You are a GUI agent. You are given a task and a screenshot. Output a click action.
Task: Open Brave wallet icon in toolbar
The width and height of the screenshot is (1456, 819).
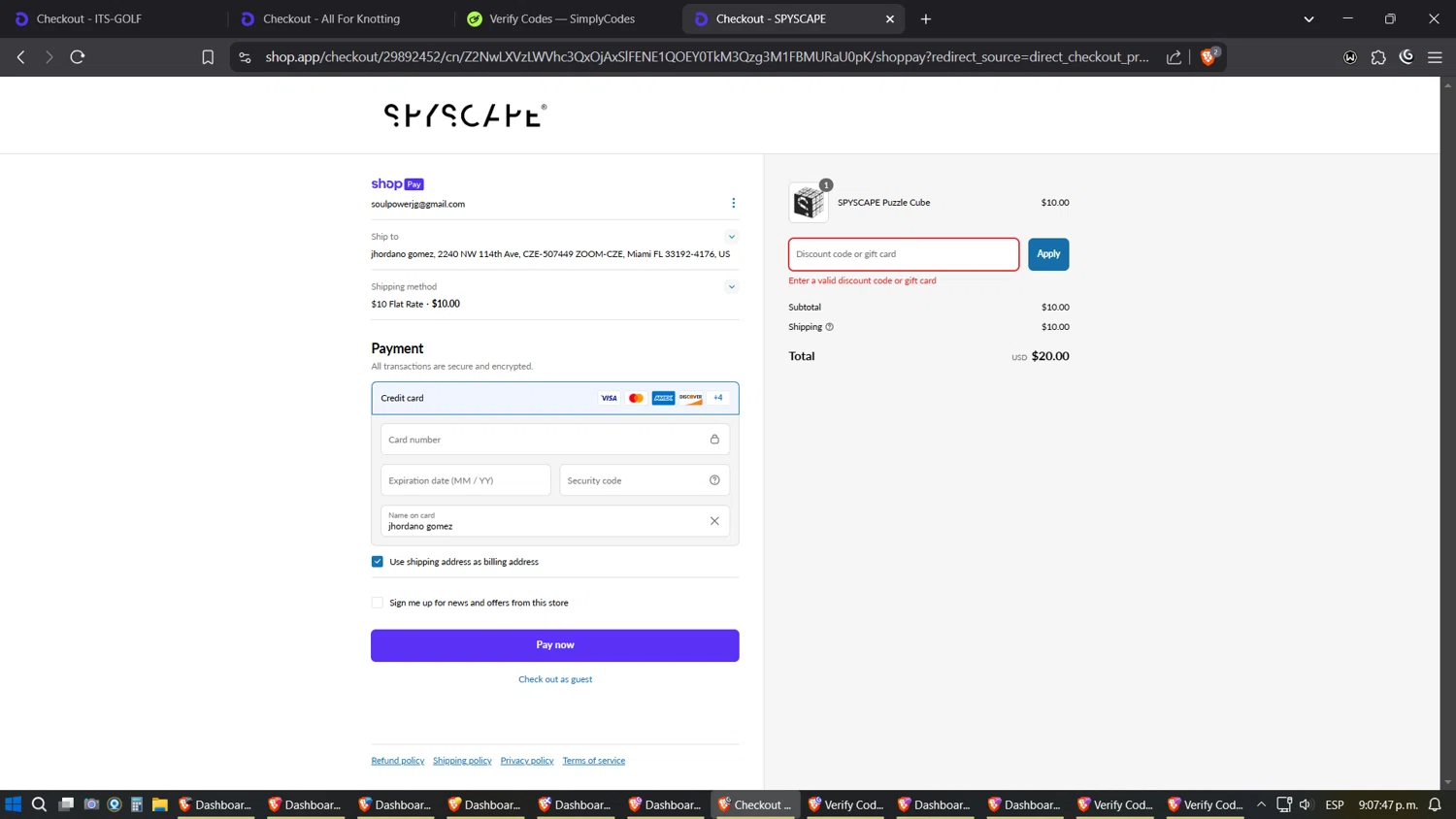click(1350, 57)
